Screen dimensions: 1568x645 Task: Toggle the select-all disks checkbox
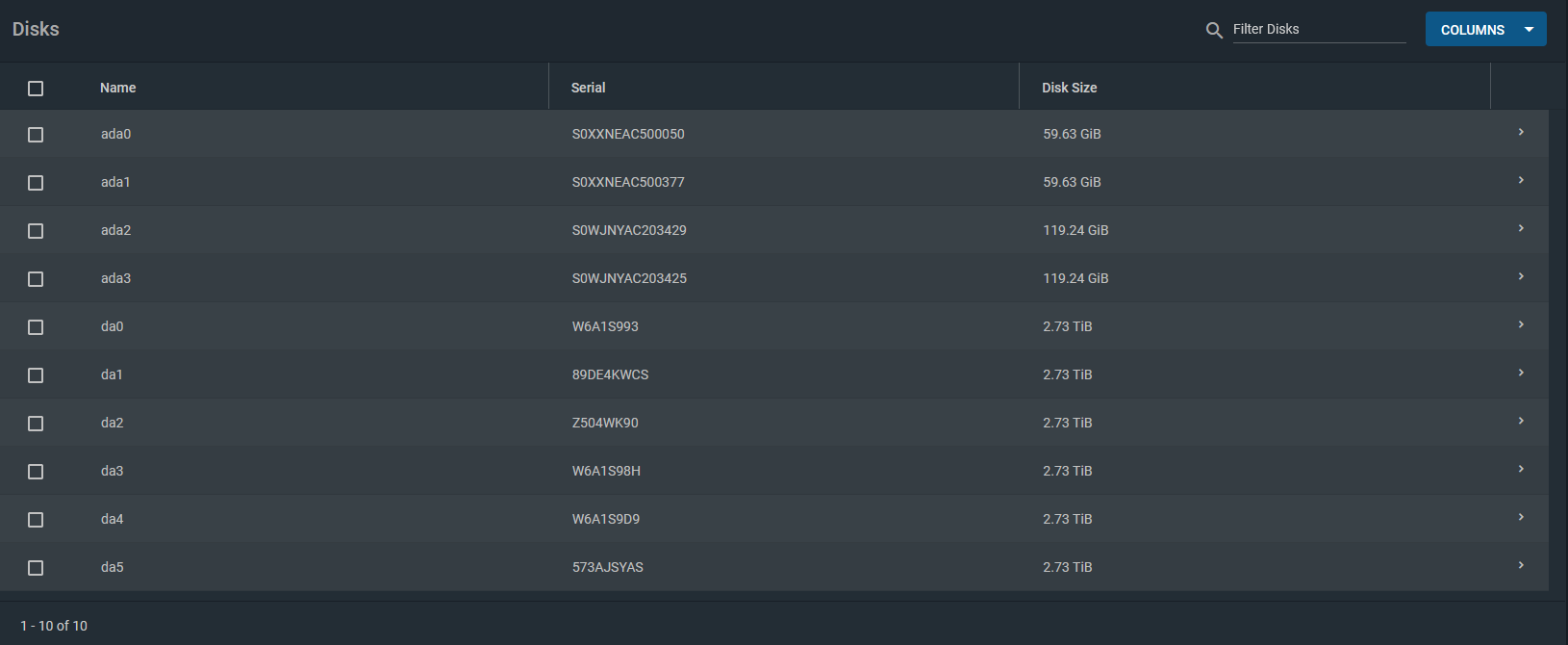tap(36, 89)
